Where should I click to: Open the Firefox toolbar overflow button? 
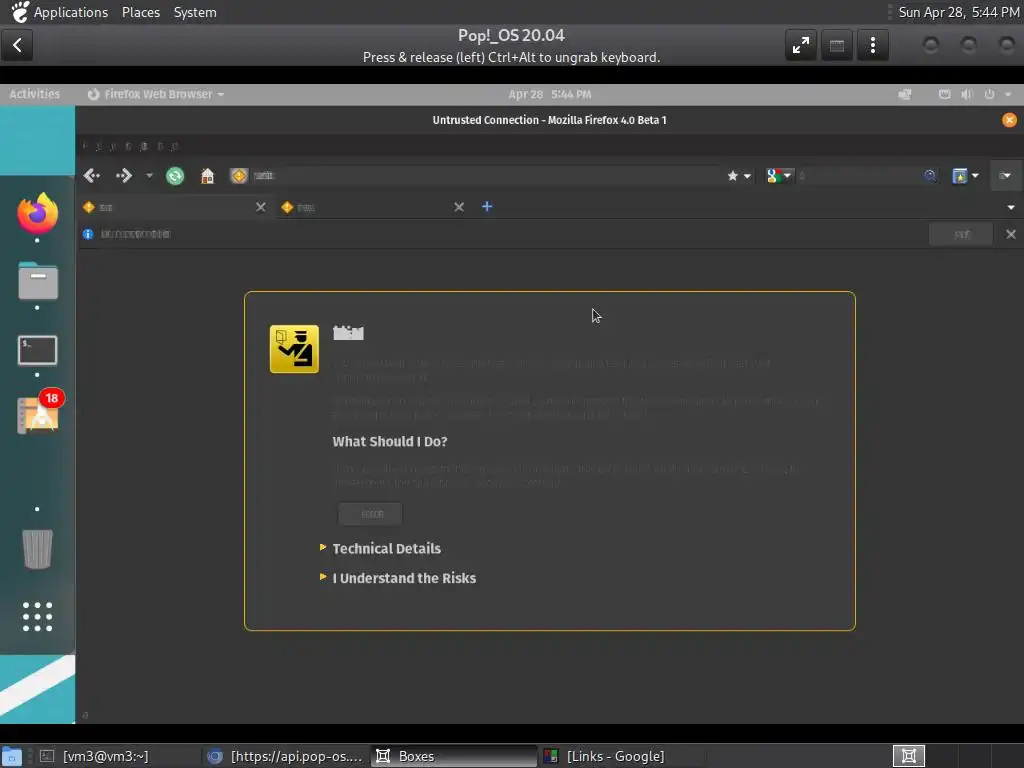coord(1005,176)
